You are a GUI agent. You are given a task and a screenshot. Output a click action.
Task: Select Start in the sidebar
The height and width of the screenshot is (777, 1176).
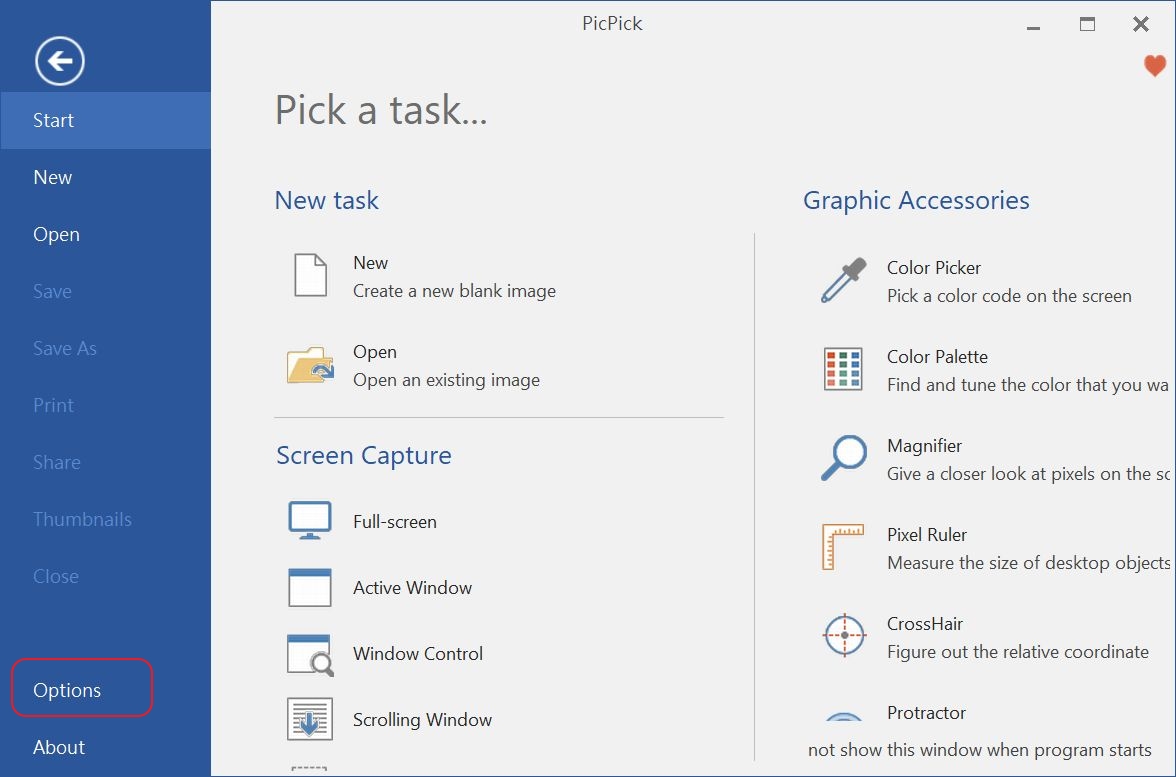[106, 120]
